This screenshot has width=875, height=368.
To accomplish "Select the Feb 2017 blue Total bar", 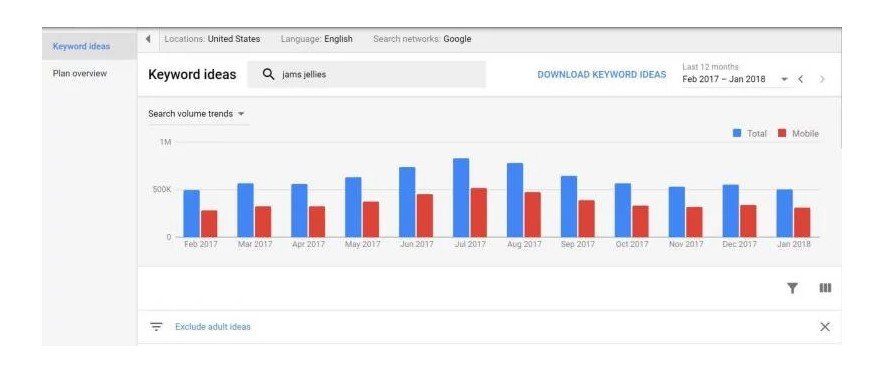I will [x=191, y=213].
